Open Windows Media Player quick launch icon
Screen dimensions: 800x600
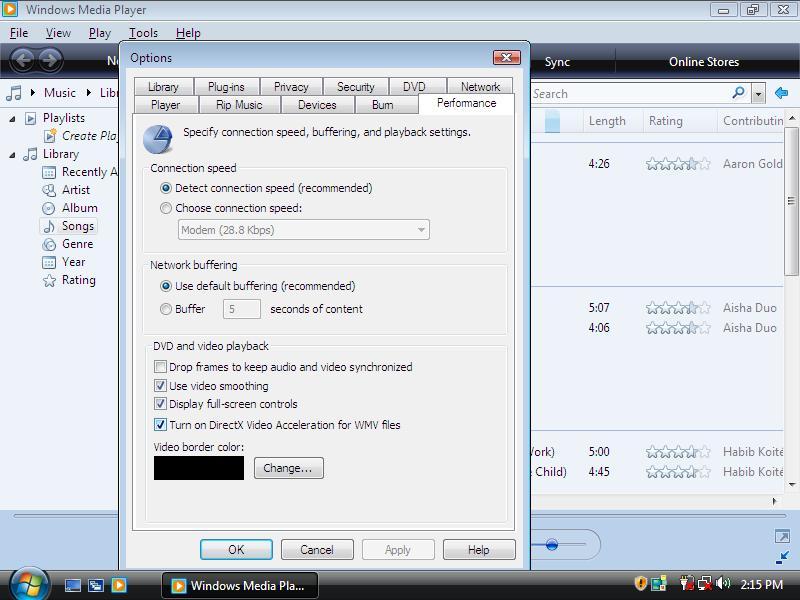coord(119,585)
